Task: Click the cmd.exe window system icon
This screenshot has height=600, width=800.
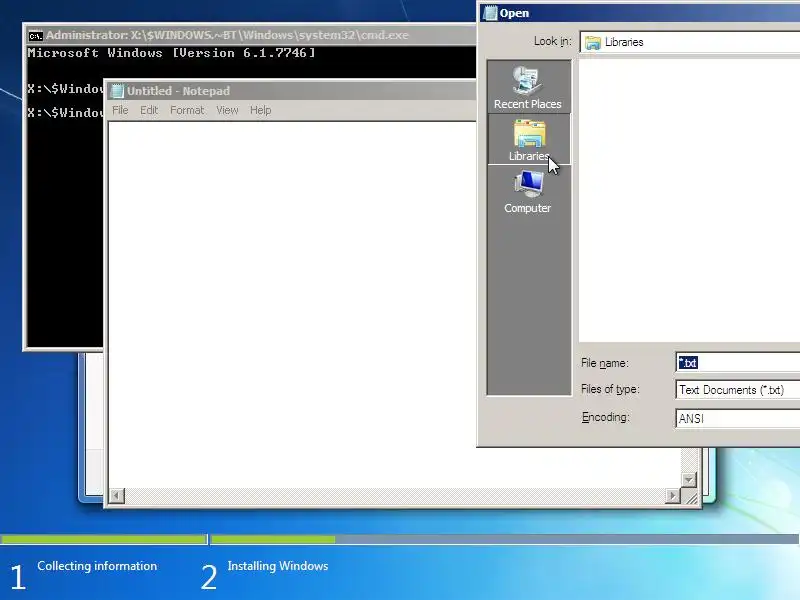Action: (x=35, y=36)
